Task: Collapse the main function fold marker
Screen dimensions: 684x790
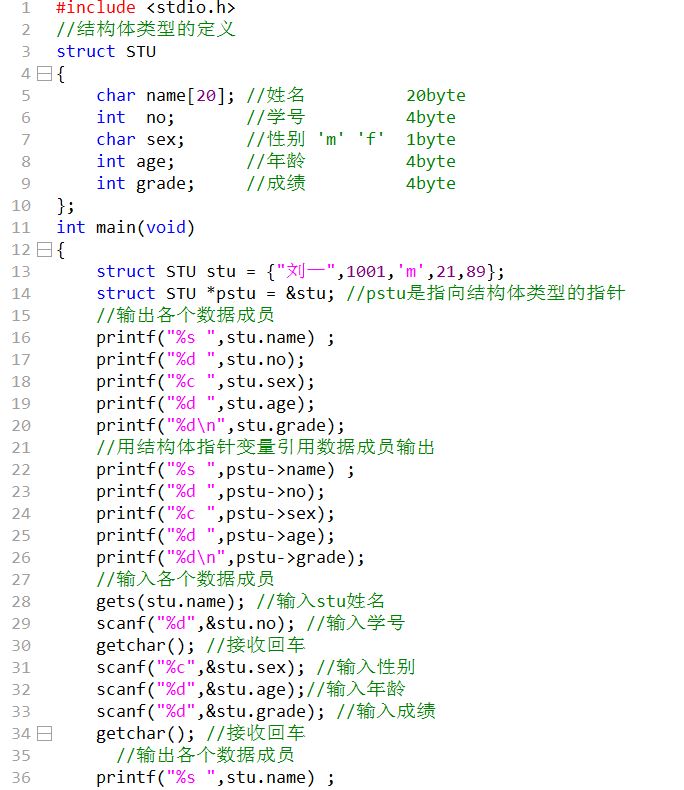Action: (x=45, y=249)
